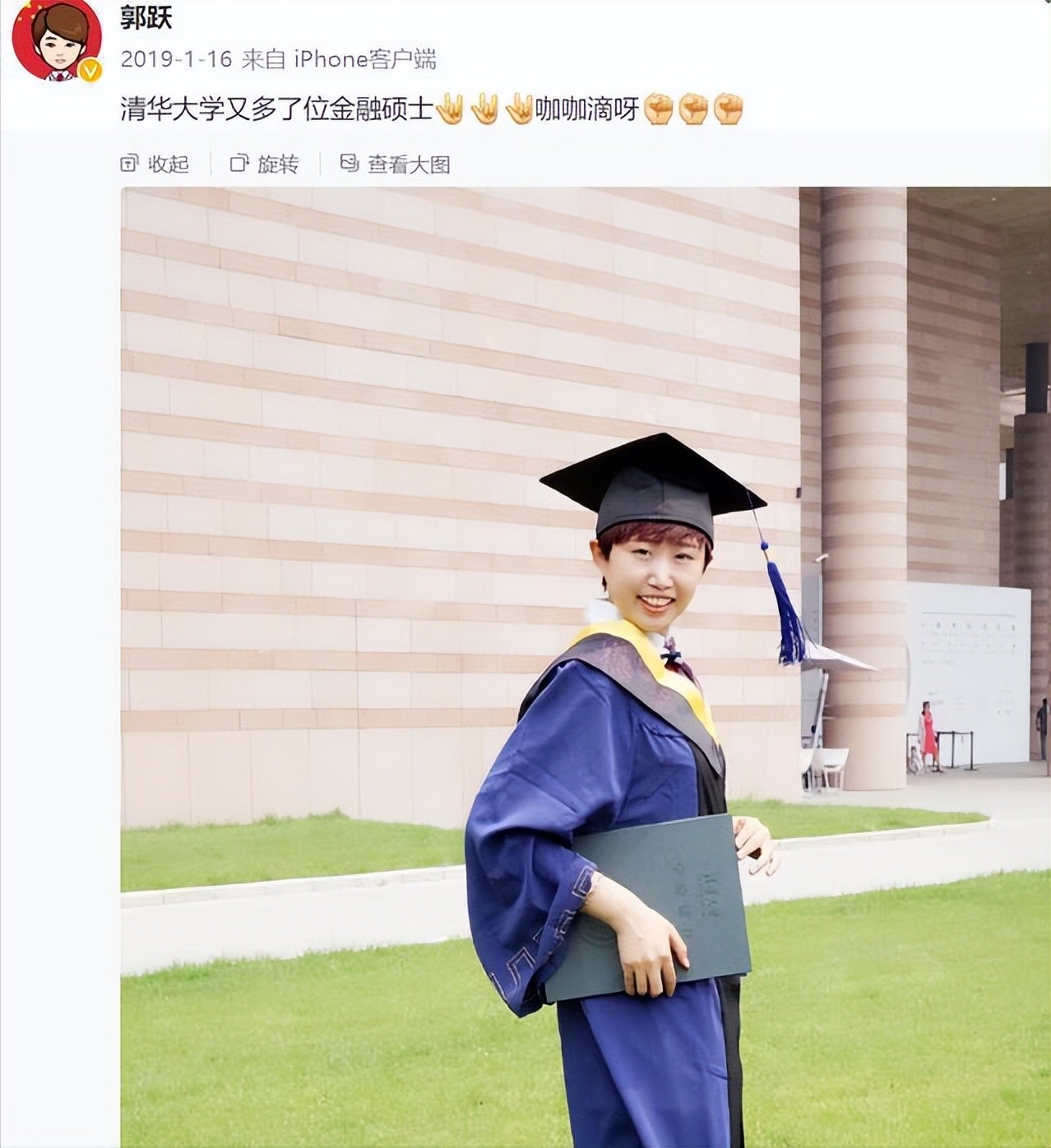The height and width of the screenshot is (1148, 1051).
Task: Click the iPhone客户端 source link
Action: point(364,59)
